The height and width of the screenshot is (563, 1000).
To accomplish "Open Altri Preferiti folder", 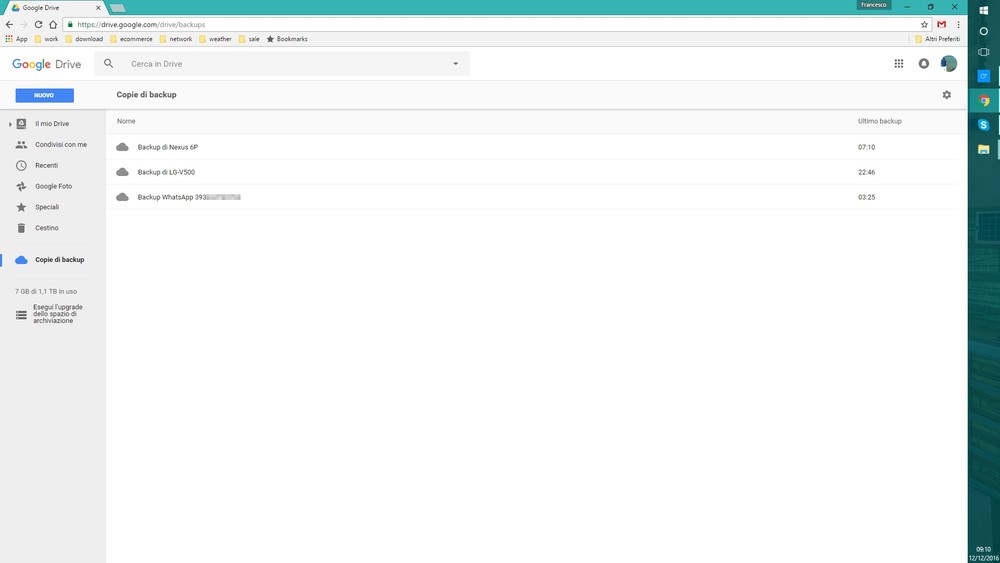I will point(937,39).
